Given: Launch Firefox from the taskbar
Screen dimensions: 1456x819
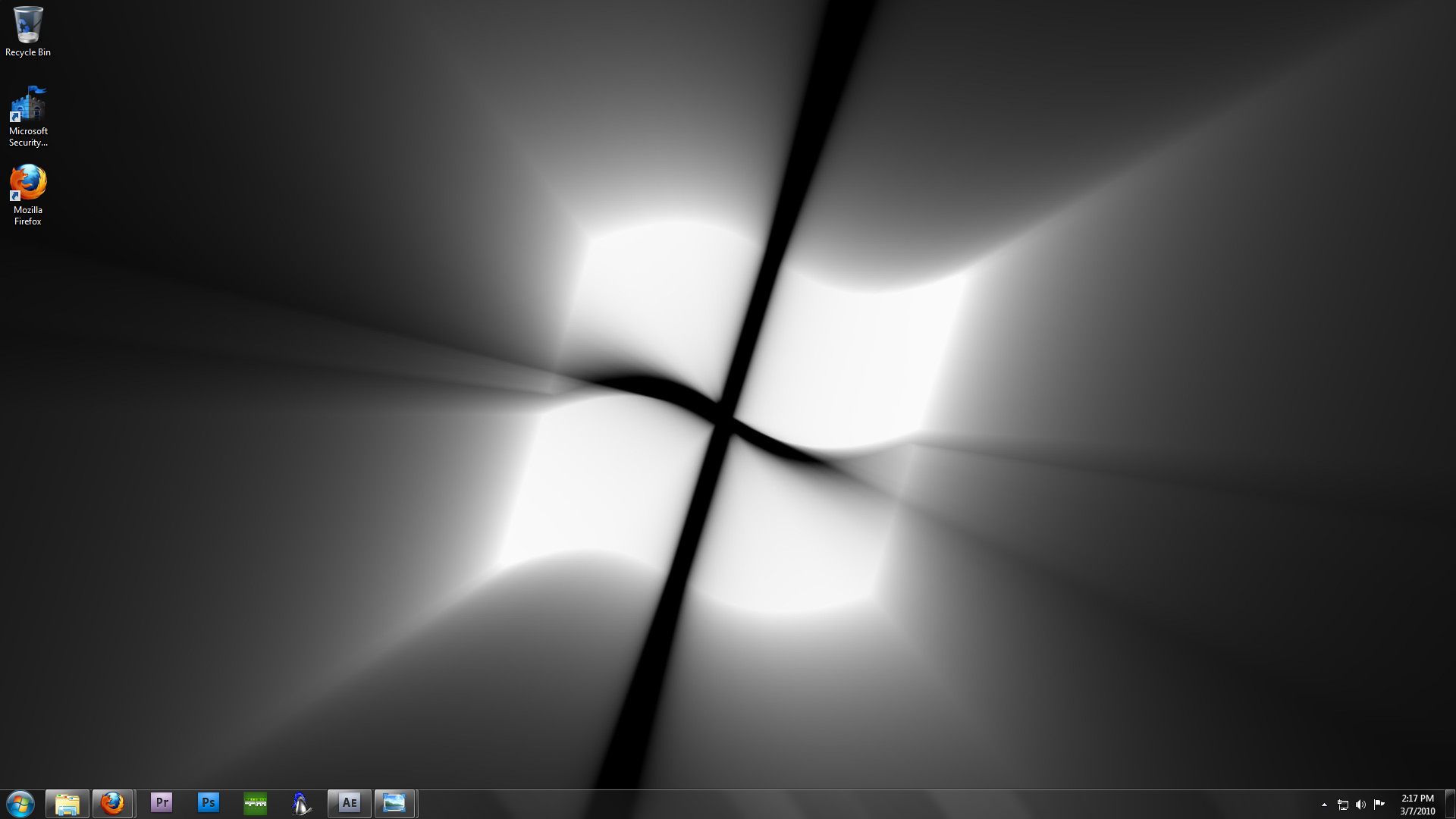Looking at the screenshot, I should [x=113, y=803].
